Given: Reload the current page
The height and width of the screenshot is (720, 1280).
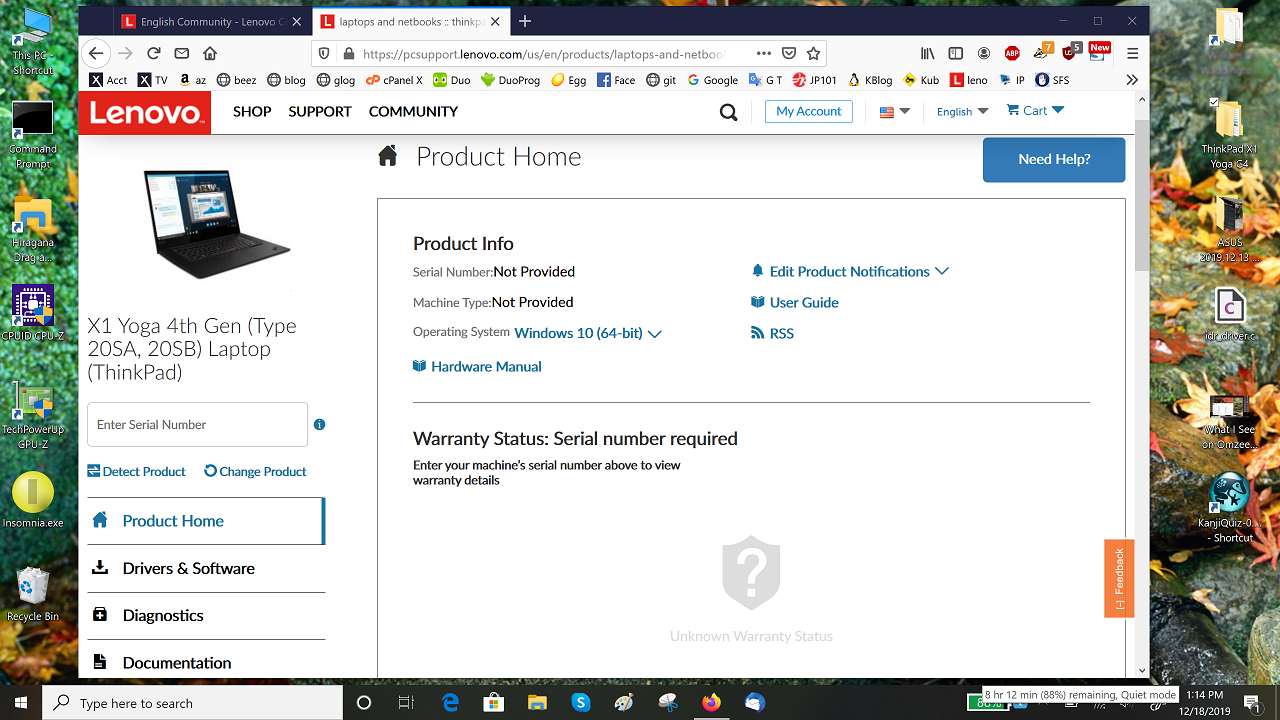Looking at the screenshot, I should [x=153, y=54].
